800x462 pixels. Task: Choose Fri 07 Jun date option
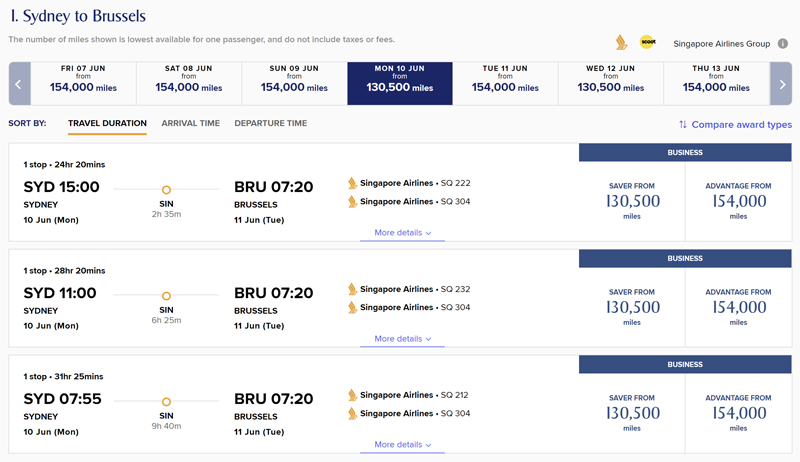coord(83,84)
